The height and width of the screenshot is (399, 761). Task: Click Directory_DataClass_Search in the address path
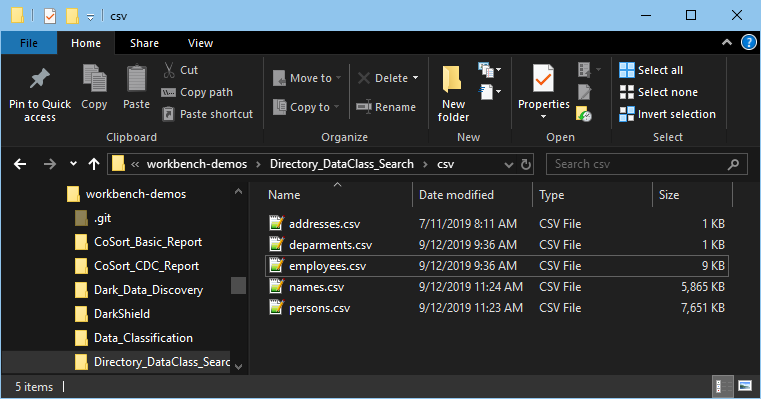point(342,164)
